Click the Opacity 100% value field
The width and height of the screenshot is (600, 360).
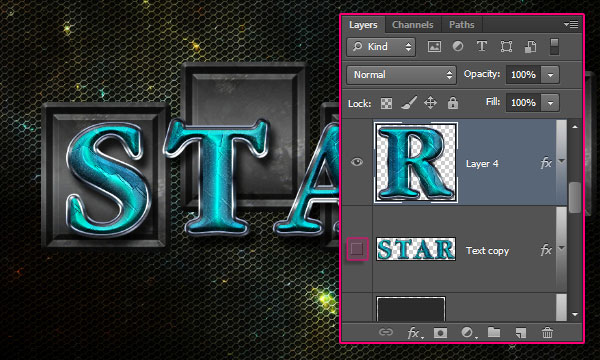click(523, 75)
